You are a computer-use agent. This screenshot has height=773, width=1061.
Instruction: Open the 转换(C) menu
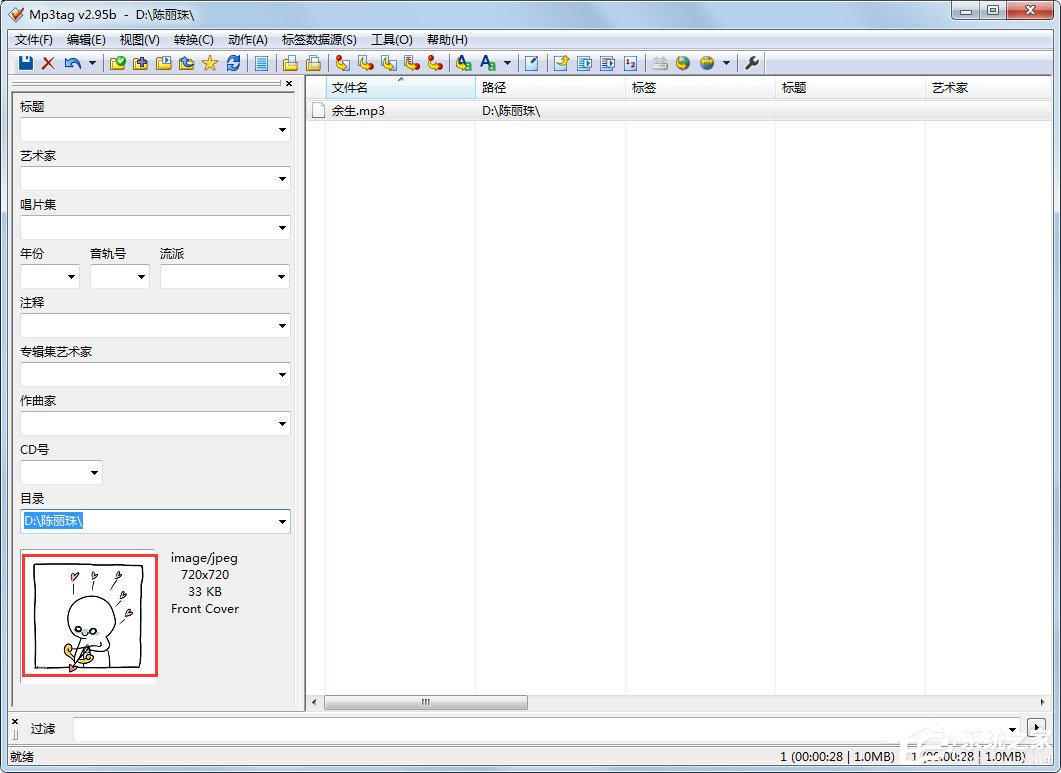(x=194, y=40)
